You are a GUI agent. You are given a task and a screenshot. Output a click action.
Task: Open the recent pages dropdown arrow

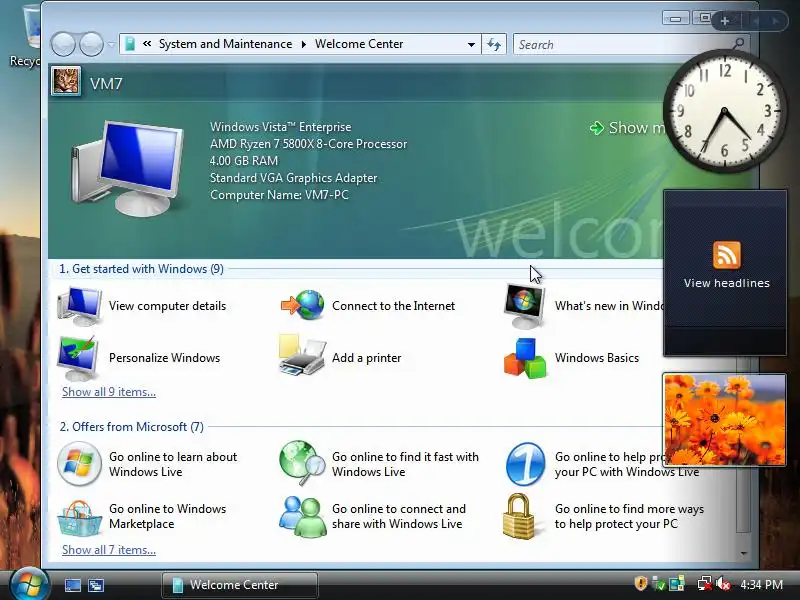point(111,44)
